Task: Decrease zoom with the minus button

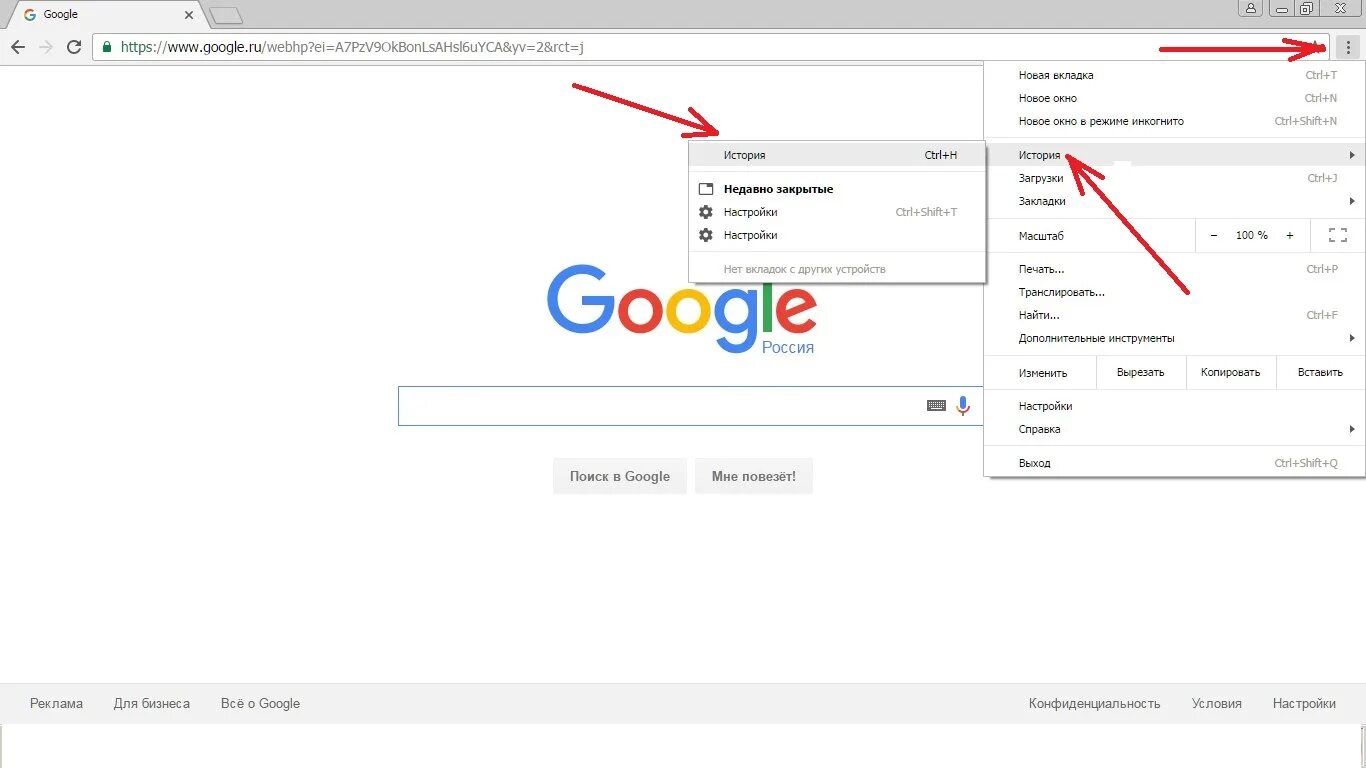Action: (1214, 235)
